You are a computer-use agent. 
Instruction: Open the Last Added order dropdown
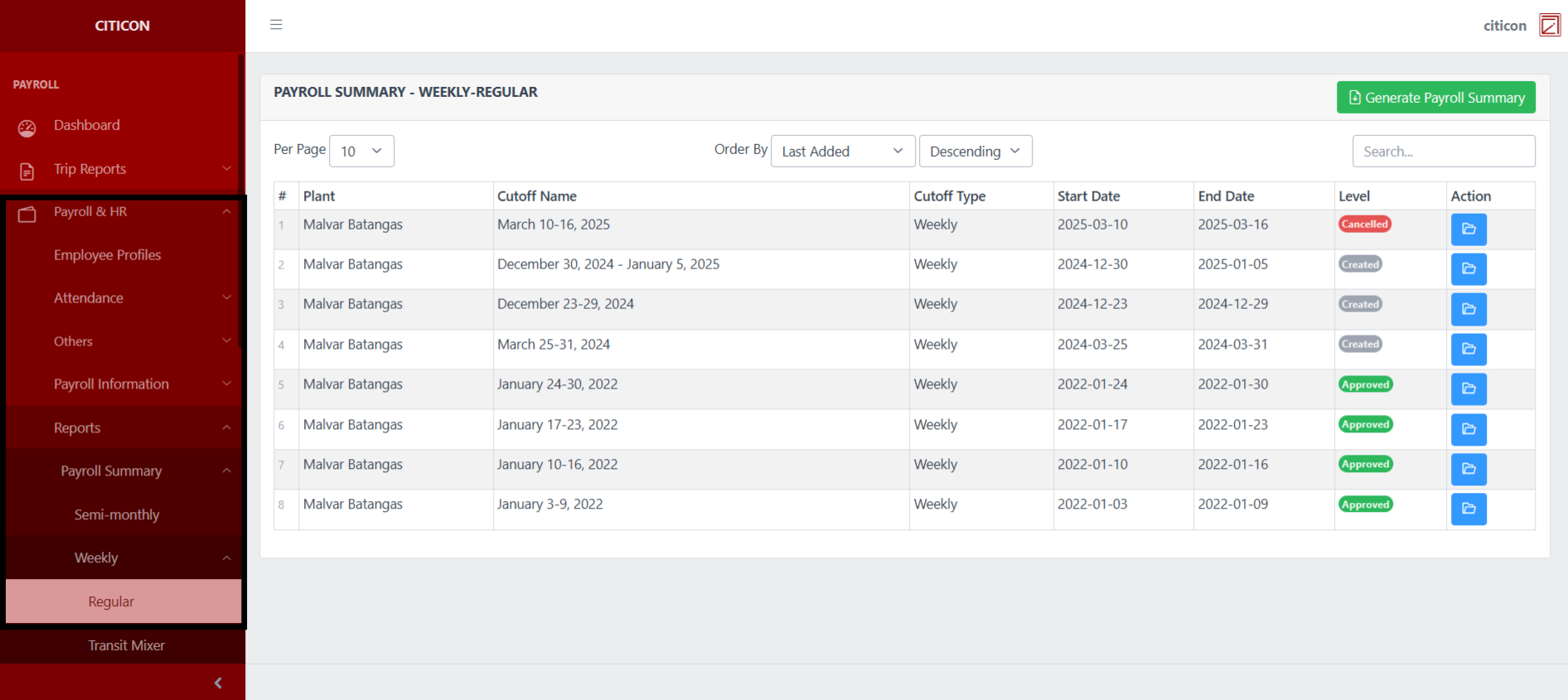(842, 151)
